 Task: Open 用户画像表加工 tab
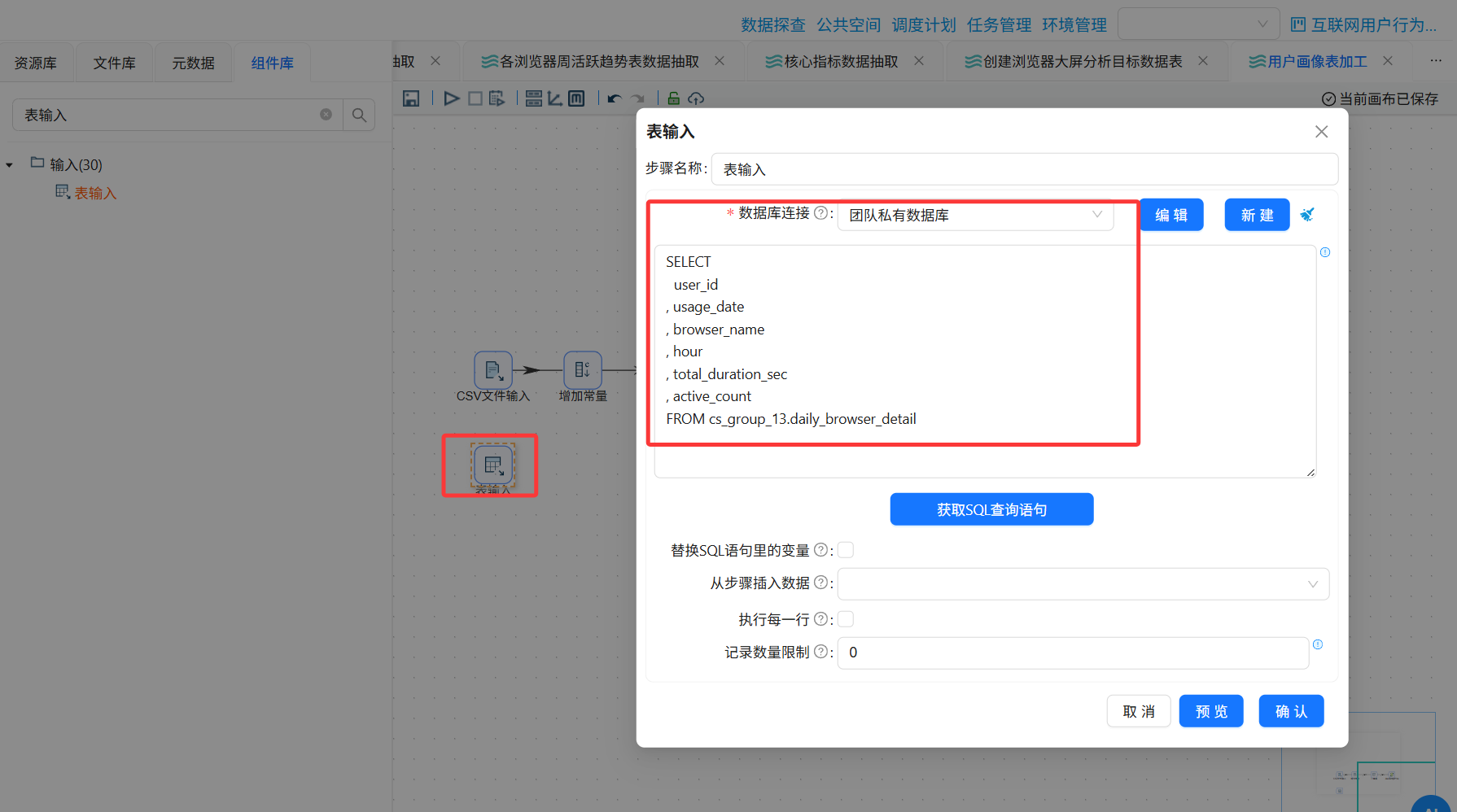pyautogui.click(x=1308, y=62)
